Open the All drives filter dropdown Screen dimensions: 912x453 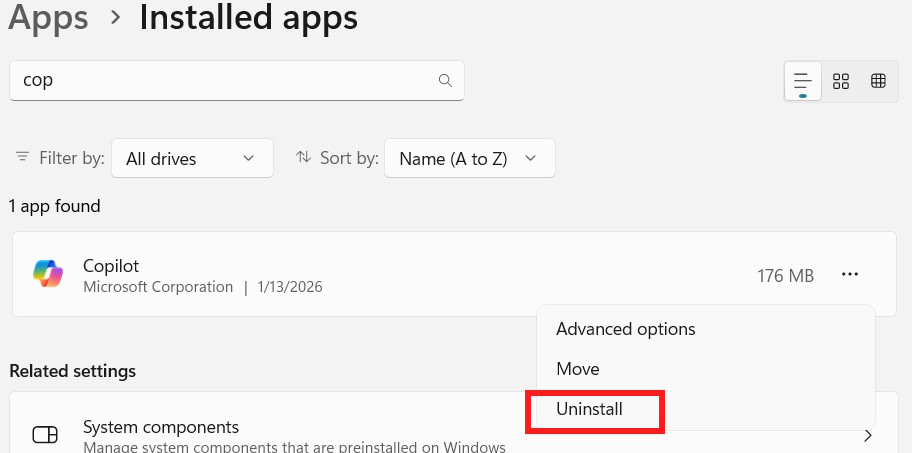(192, 158)
